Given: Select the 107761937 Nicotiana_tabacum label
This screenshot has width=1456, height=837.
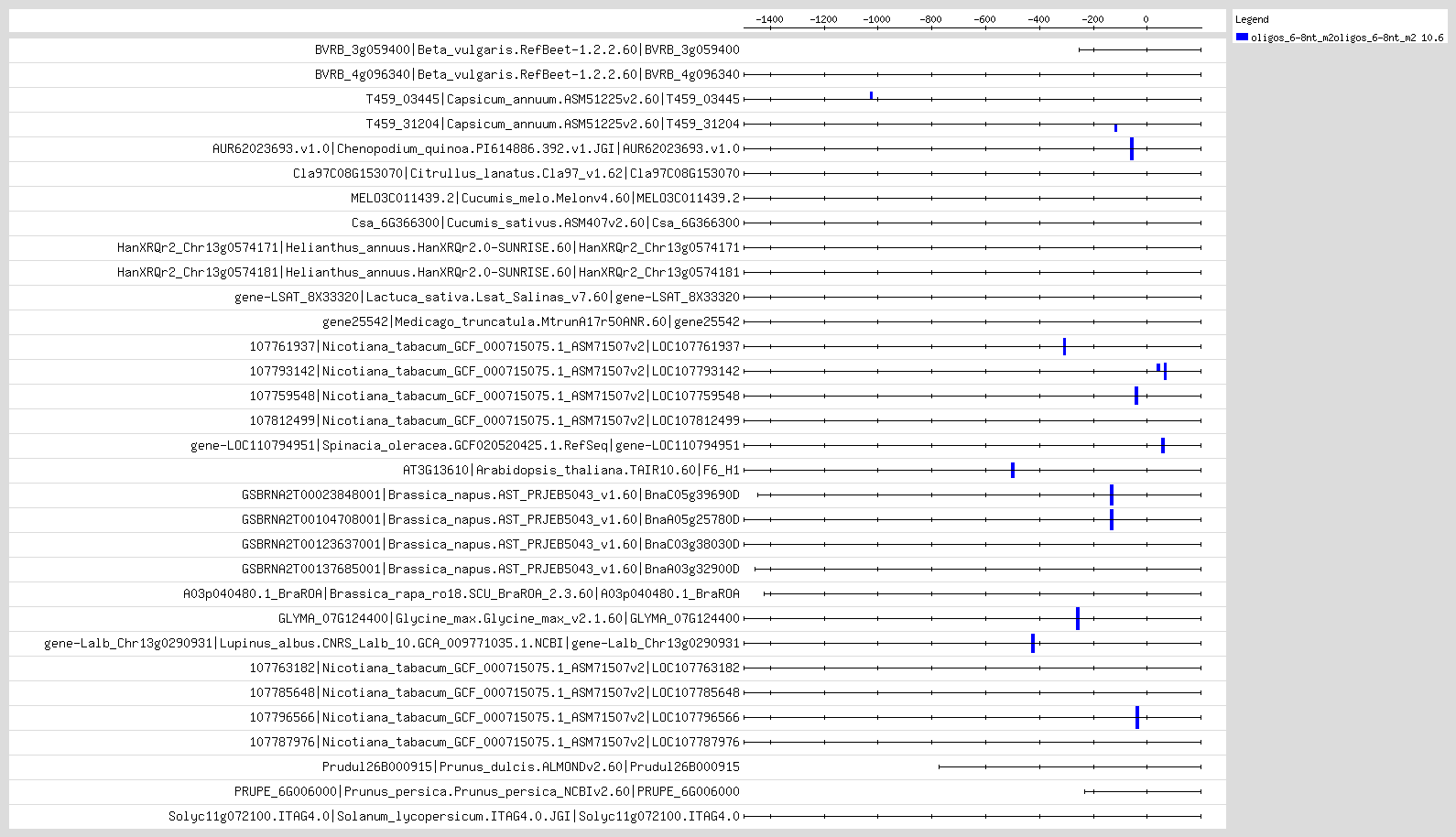Looking at the screenshot, I should pos(494,346).
